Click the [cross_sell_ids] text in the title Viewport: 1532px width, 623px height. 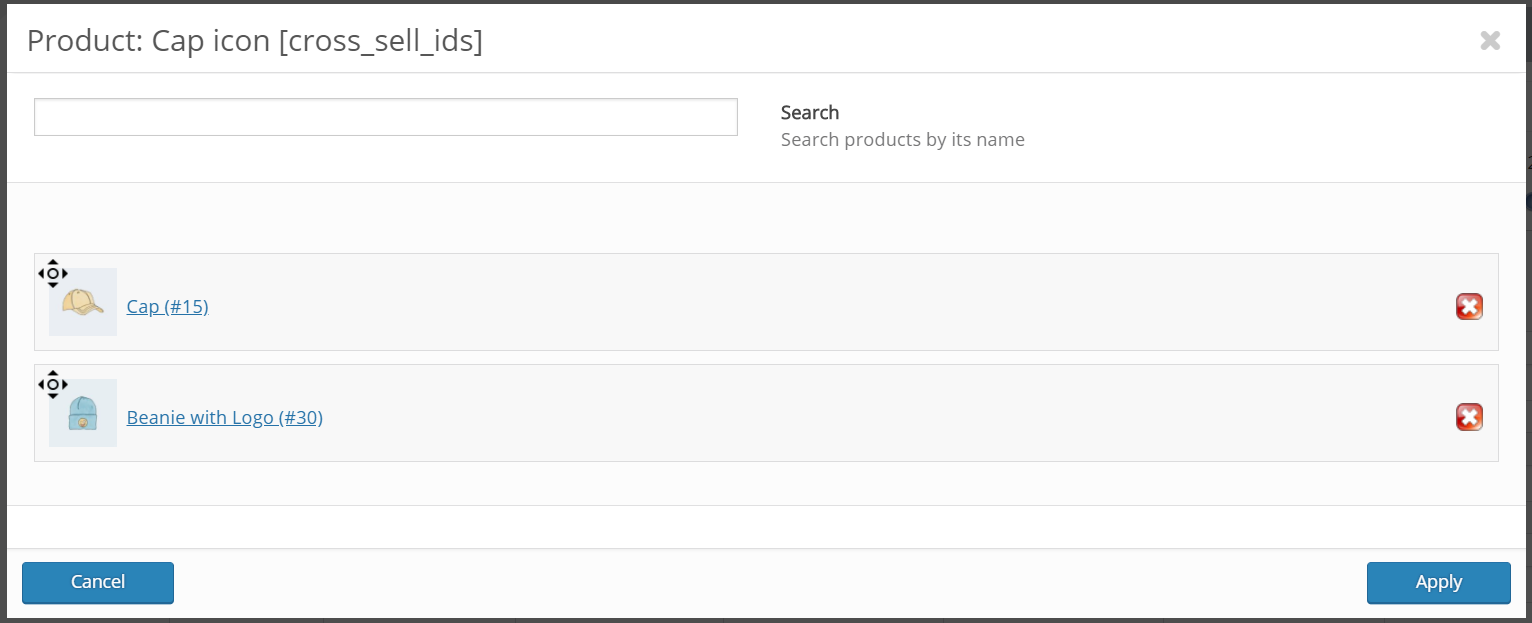tap(380, 41)
